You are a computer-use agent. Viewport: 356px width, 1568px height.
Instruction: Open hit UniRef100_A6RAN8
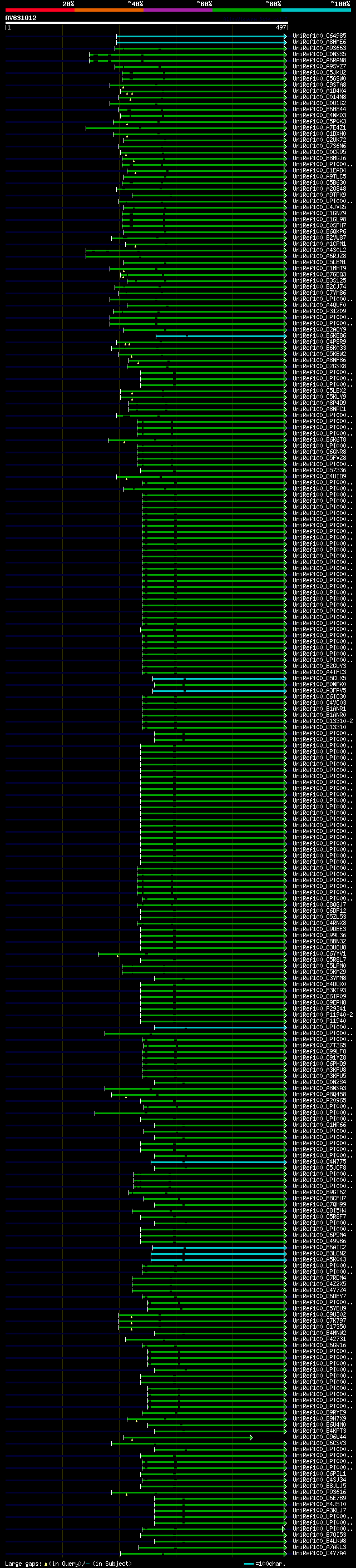click(x=319, y=60)
